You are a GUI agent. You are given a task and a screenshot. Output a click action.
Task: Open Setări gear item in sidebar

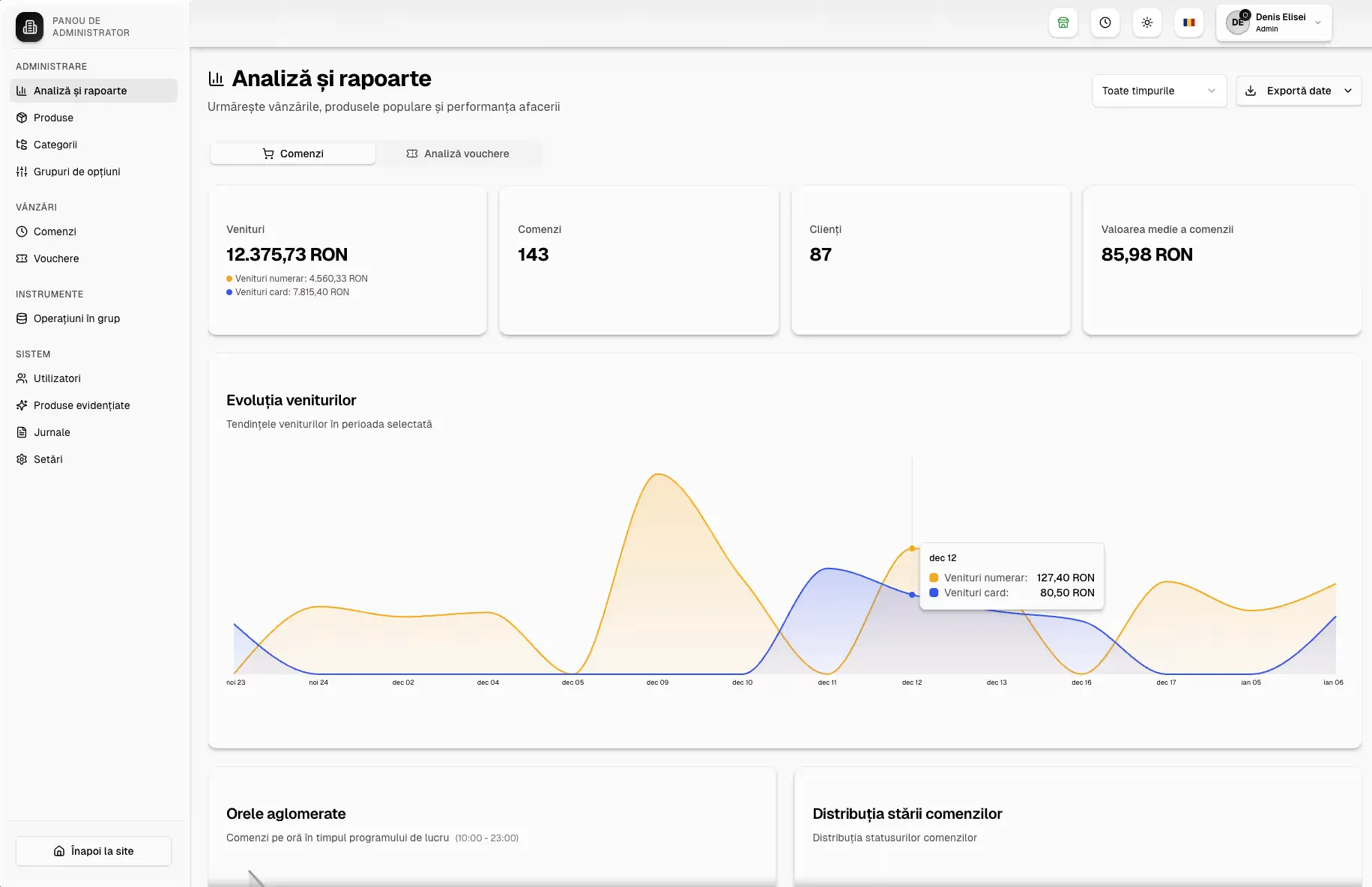click(x=48, y=459)
